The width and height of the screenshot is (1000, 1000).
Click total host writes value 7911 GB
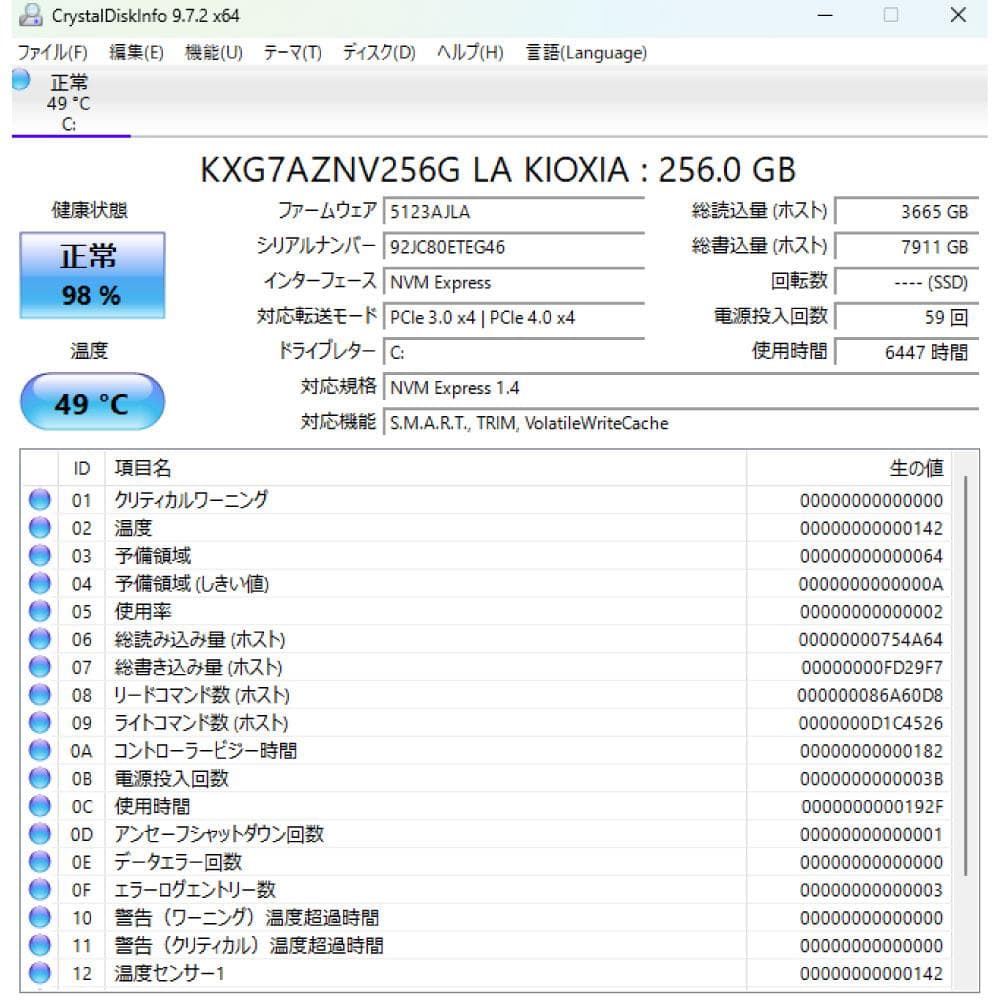tap(906, 247)
